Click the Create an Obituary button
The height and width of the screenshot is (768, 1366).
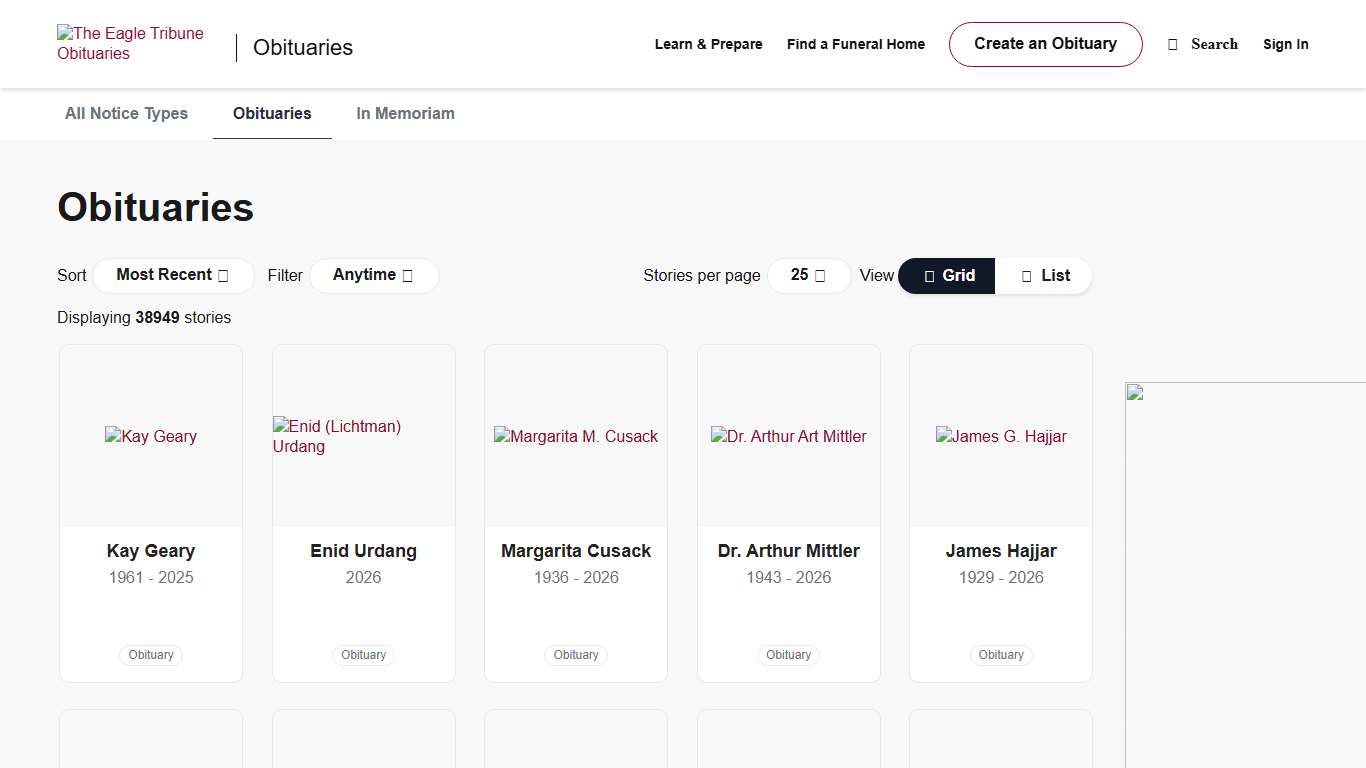(x=1045, y=44)
